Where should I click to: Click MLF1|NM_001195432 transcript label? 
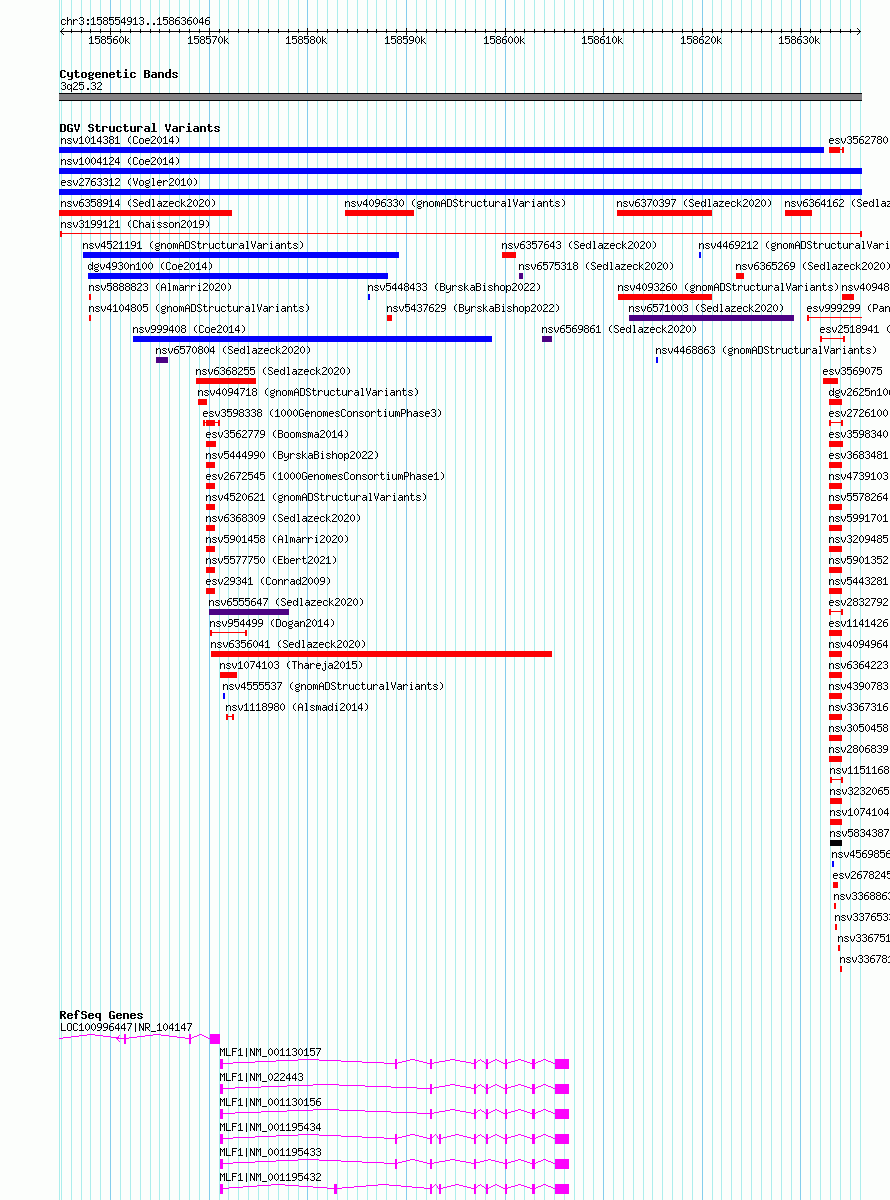[271, 1177]
